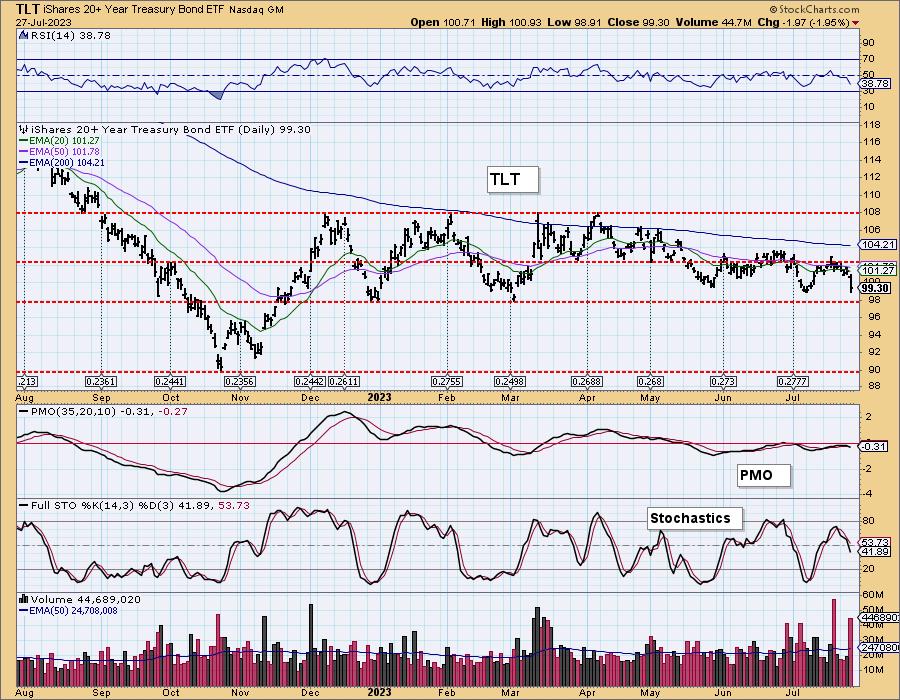Click the 0.2688 yield label
This screenshot has height=700, width=900.
(x=587, y=382)
